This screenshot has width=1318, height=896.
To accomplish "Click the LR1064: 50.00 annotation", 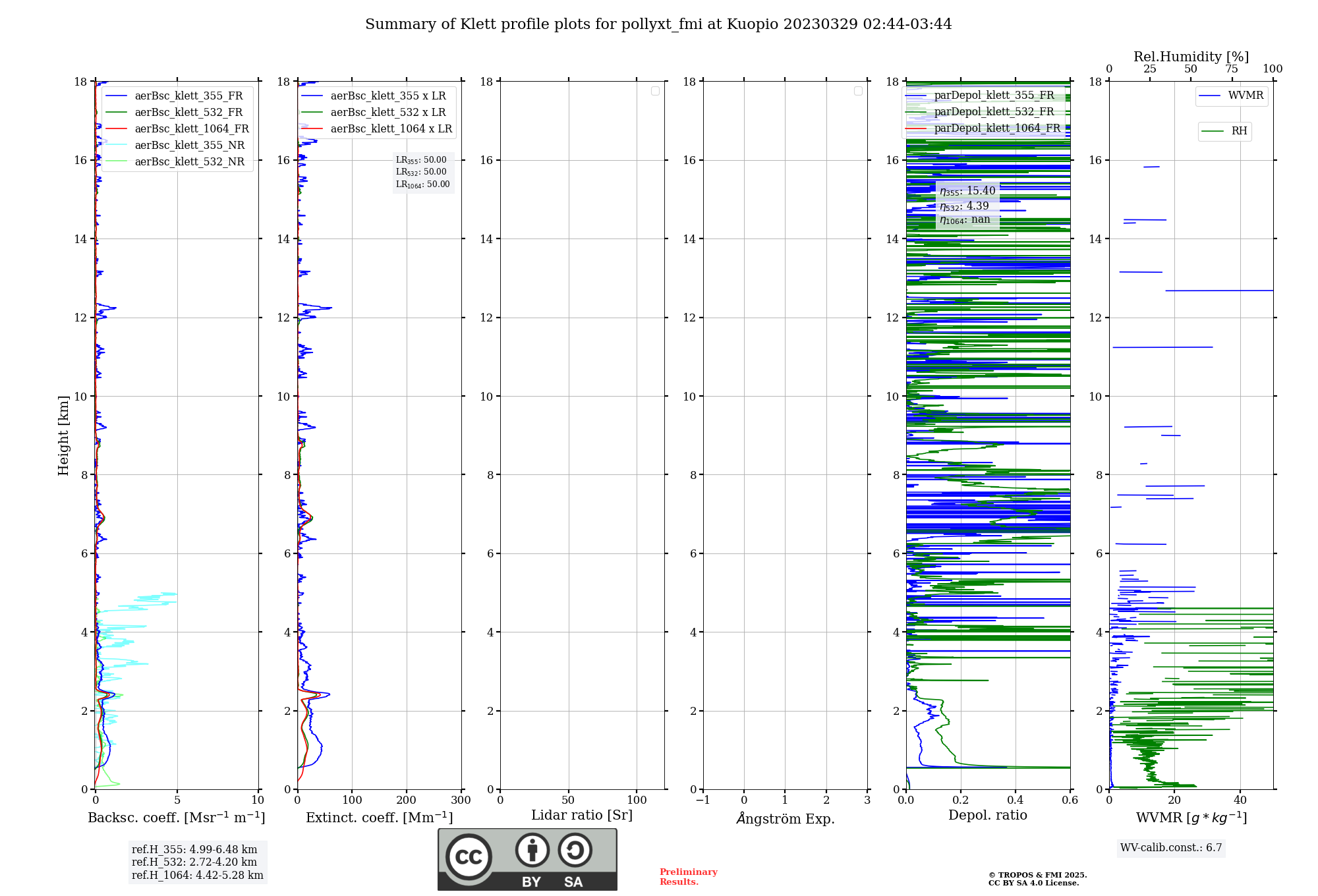I will [423, 184].
